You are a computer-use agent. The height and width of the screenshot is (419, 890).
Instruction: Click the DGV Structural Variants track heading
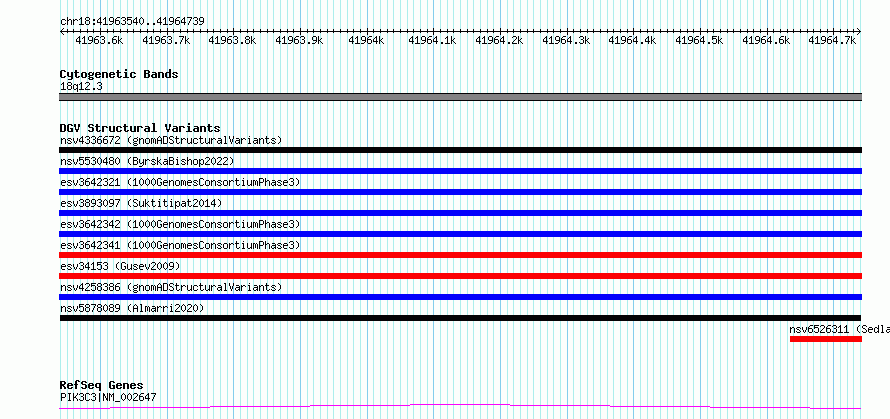pyautogui.click(x=140, y=128)
